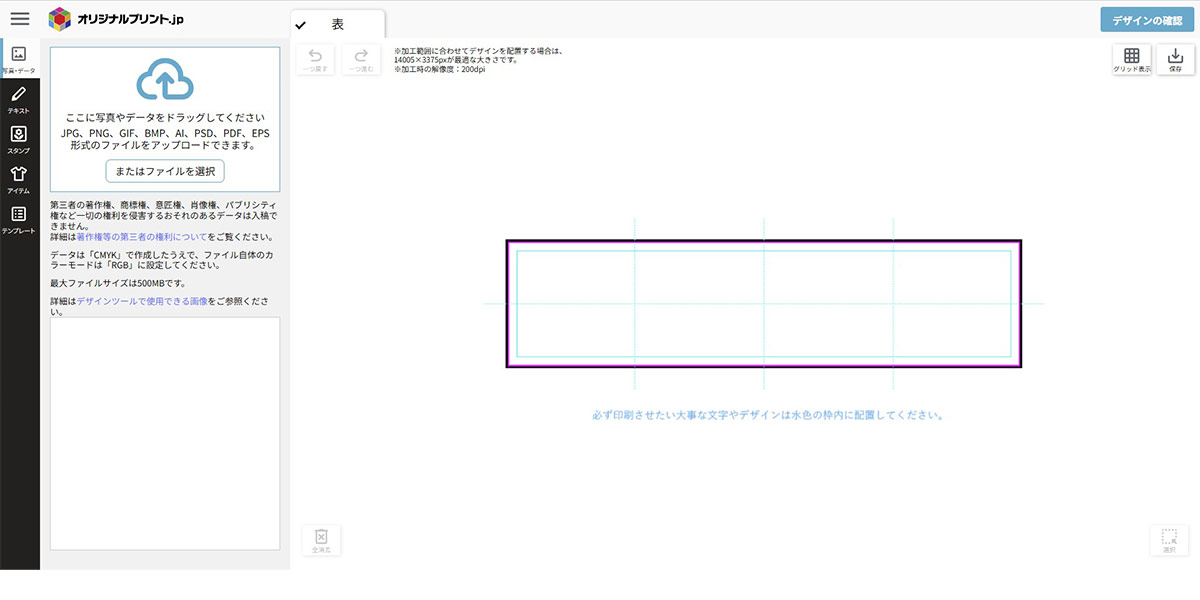Click inside the design canvas print area

(764, 304)
